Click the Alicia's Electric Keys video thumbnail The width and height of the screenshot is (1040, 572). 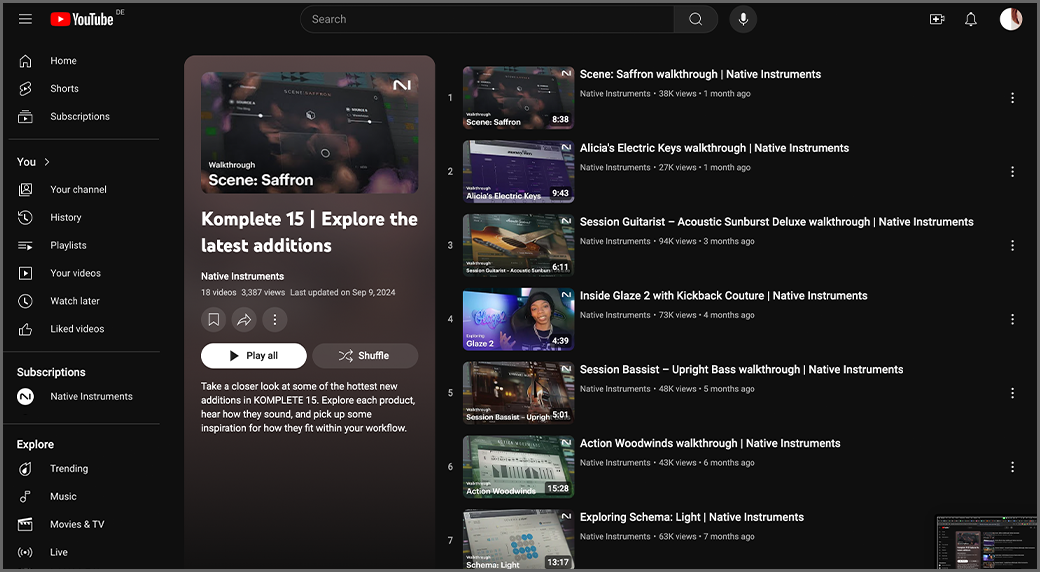pyautogui.click(x=518, y=171)
